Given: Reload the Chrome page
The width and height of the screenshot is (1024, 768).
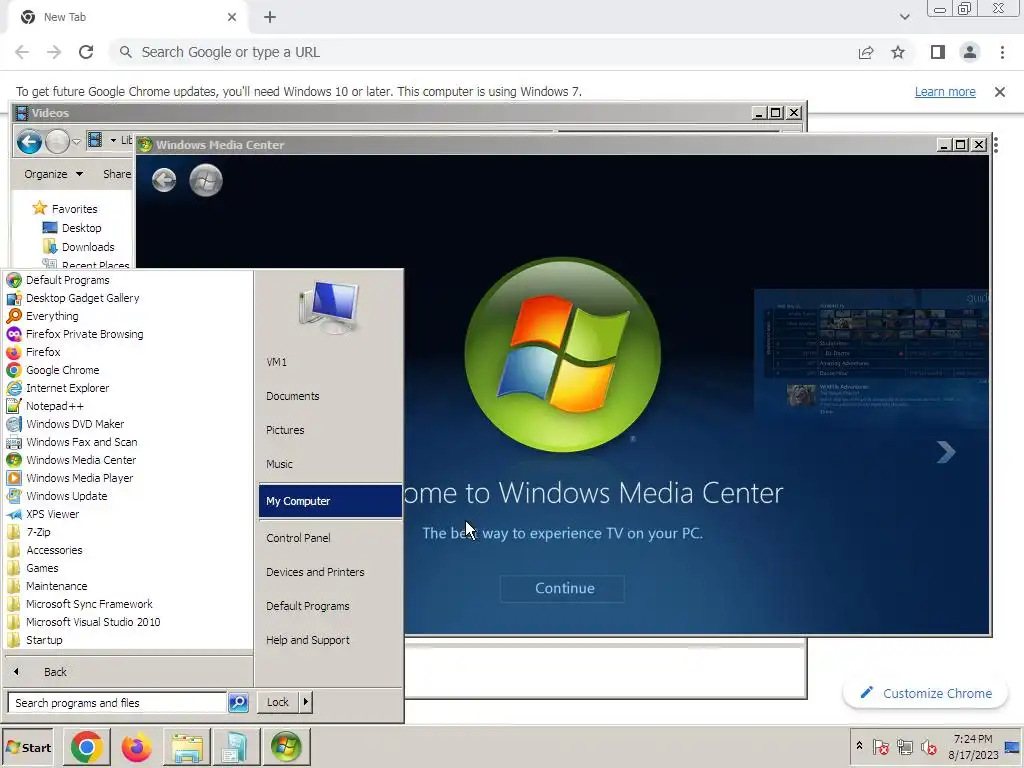Looking at the screenshot, I should click(x=86, y=52).
